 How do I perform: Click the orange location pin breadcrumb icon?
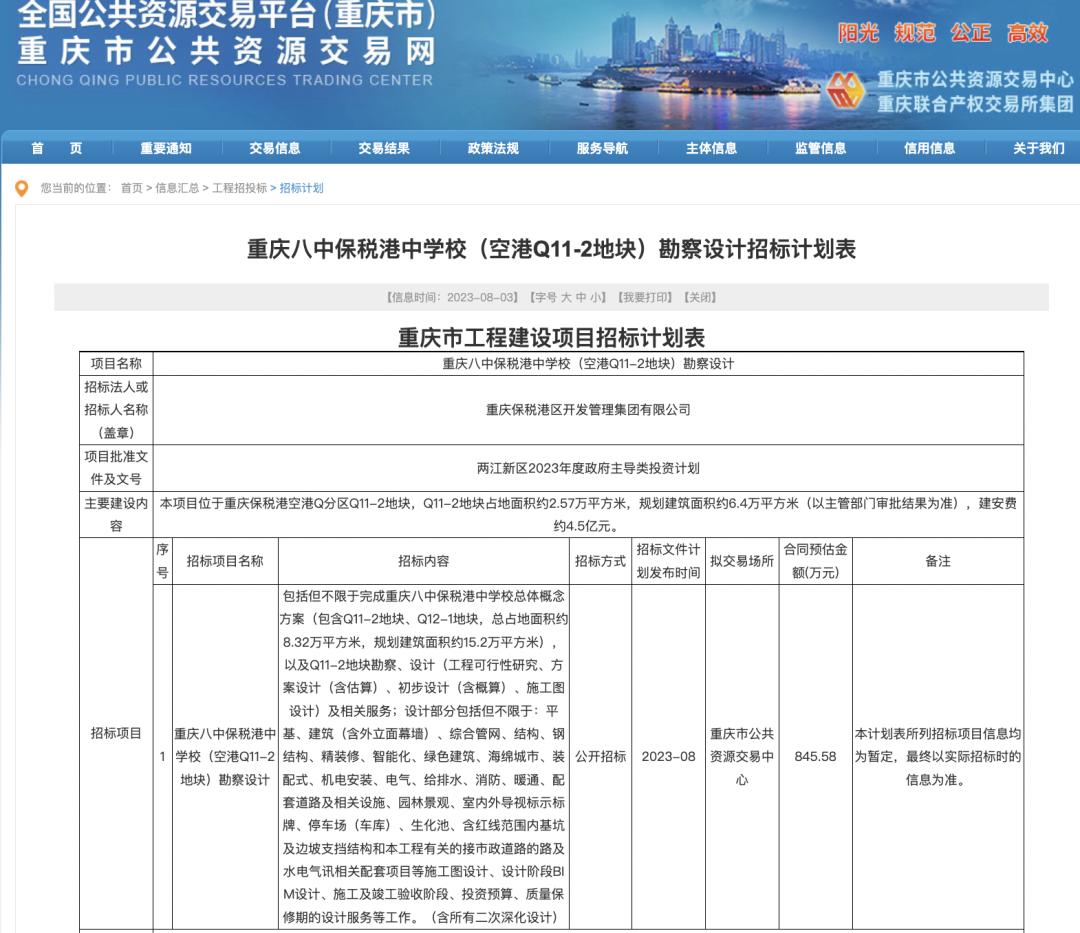point(21,188)
